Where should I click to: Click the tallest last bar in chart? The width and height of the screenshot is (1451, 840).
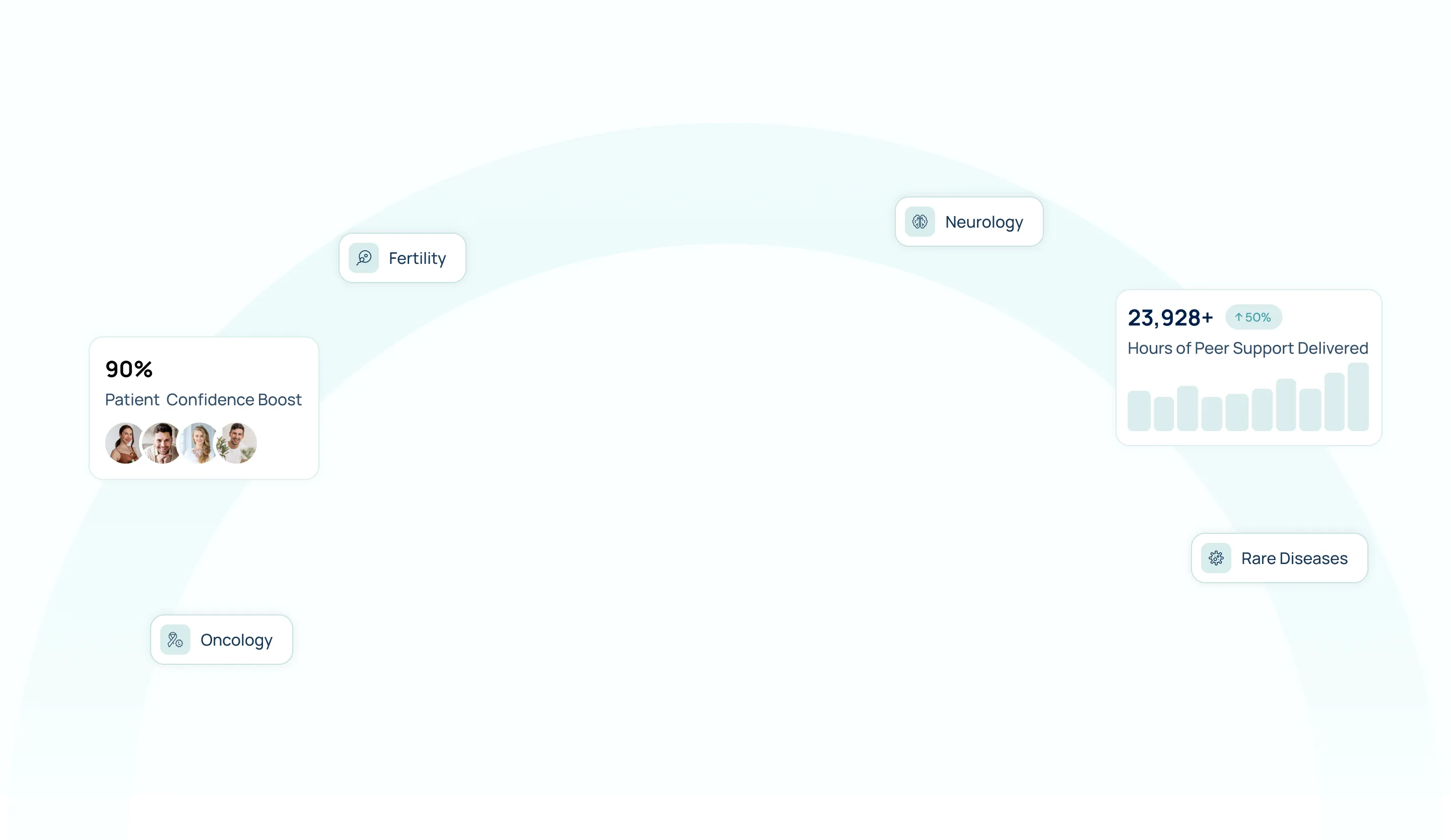click(1358, 396)
